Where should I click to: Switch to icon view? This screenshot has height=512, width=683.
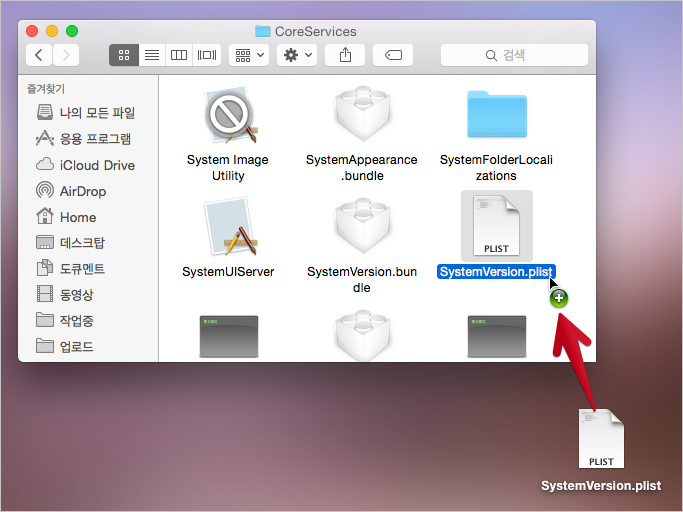coord(124,55)
